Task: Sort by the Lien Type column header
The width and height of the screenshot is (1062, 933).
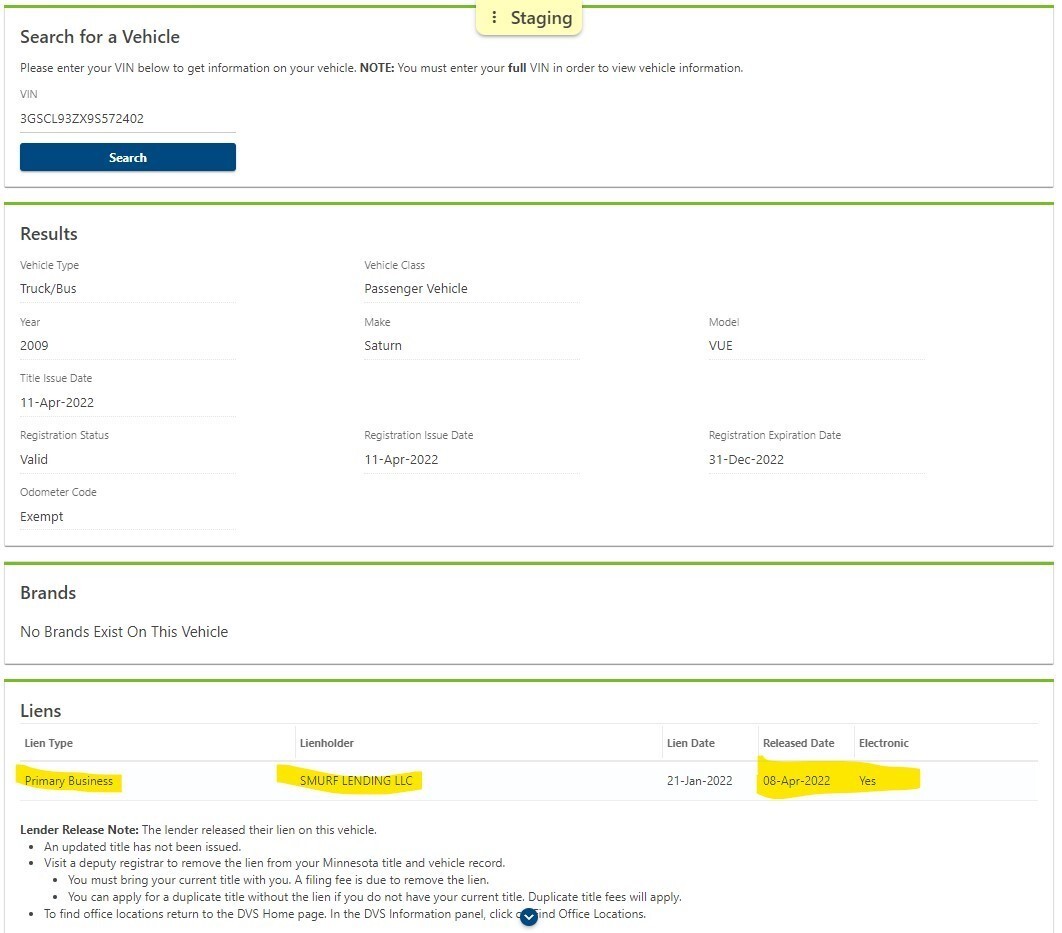Action: [49, 743]
